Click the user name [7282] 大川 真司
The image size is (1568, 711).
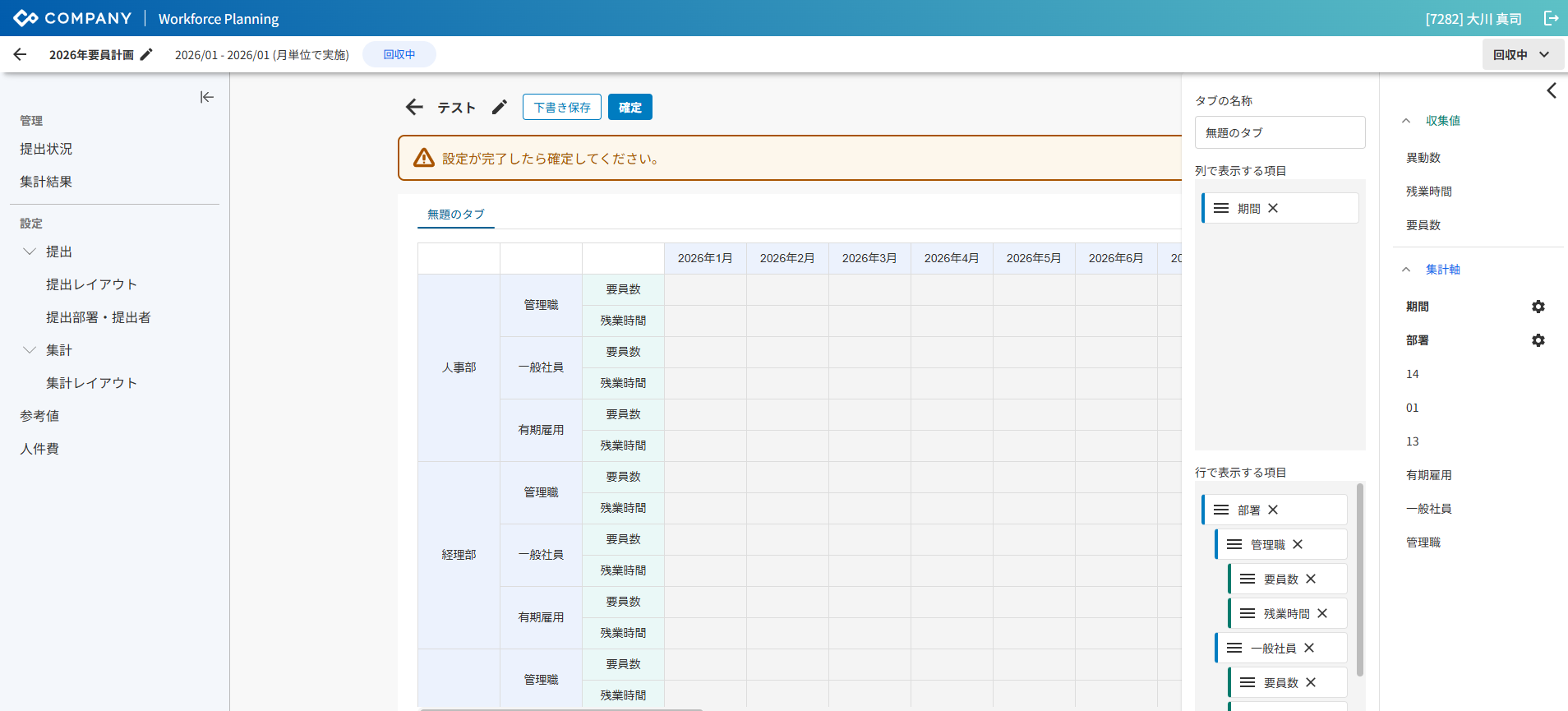1473,18
